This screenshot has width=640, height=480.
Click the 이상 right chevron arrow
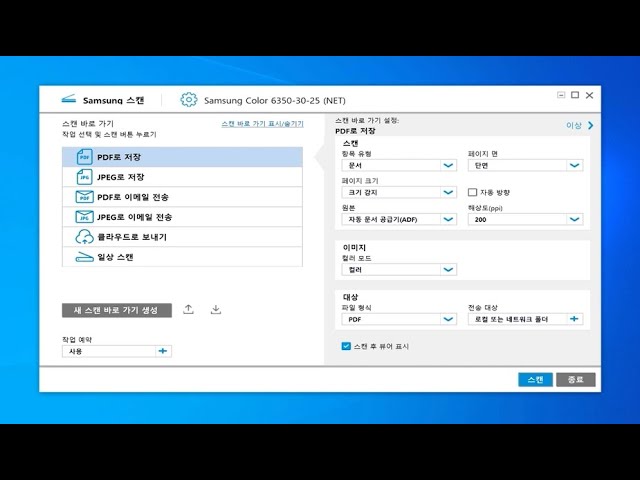[x=591, y=125]
